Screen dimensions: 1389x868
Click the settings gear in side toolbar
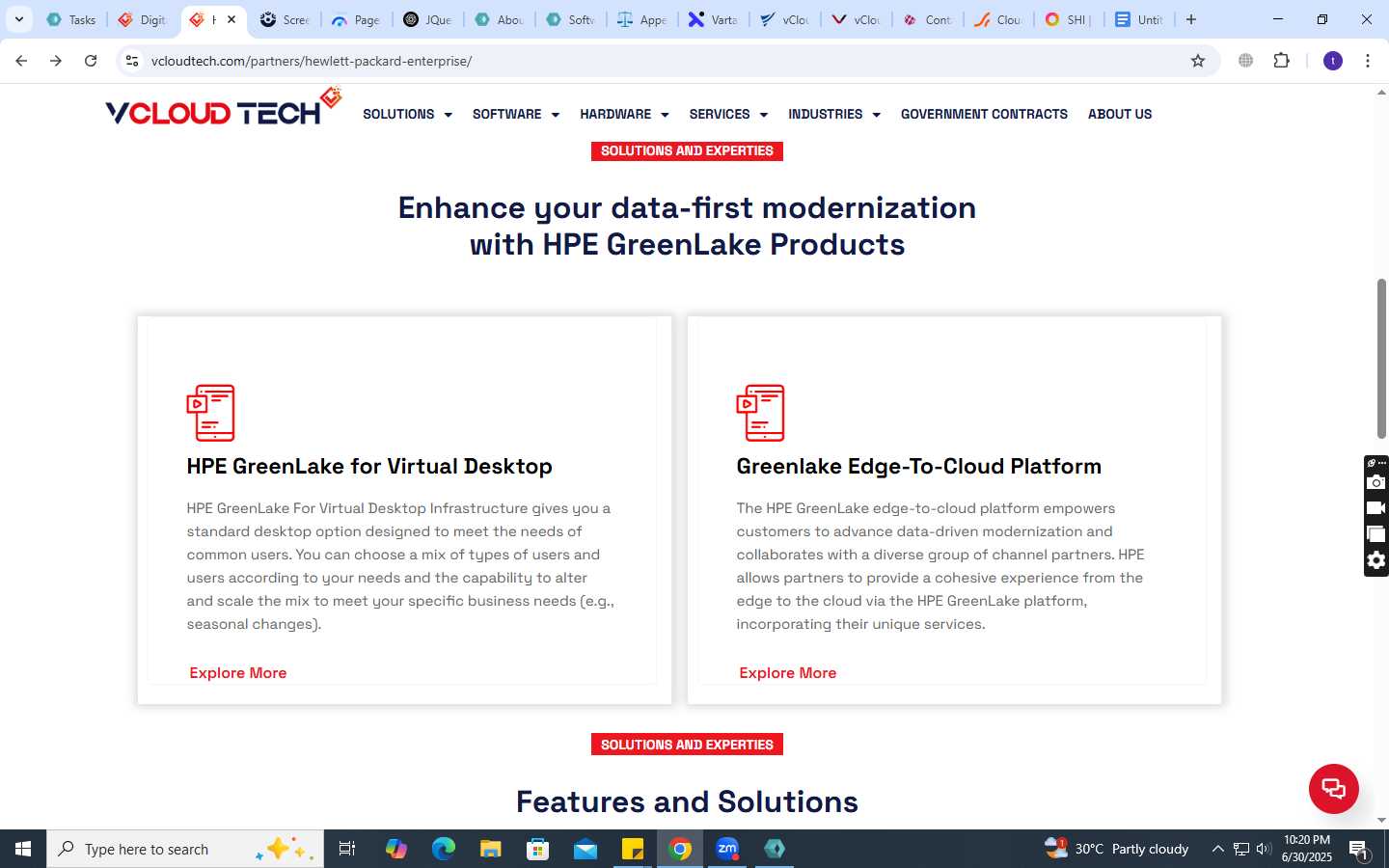pos(1376,560)
